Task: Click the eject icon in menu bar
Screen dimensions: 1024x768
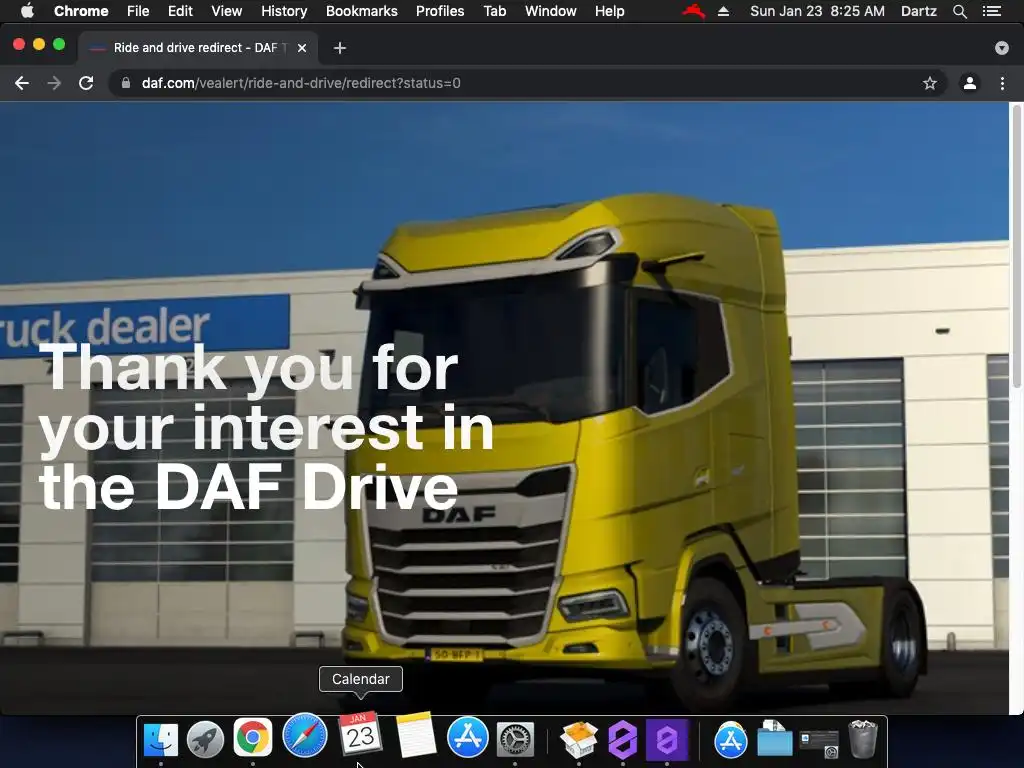Action: pos(724,11)
